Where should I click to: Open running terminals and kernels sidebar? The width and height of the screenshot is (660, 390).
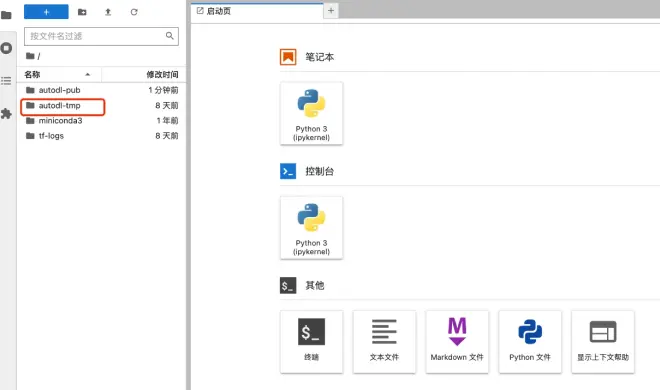pyautogui.click(x=6, y=48)
